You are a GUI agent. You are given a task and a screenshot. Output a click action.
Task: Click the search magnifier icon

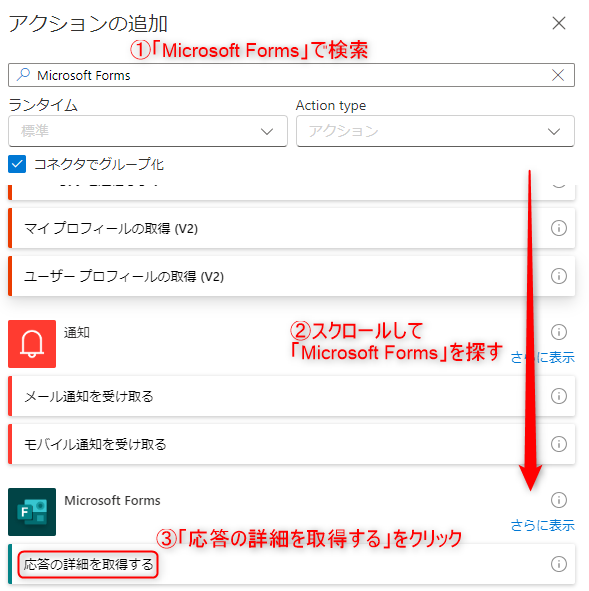coord(23,75)
